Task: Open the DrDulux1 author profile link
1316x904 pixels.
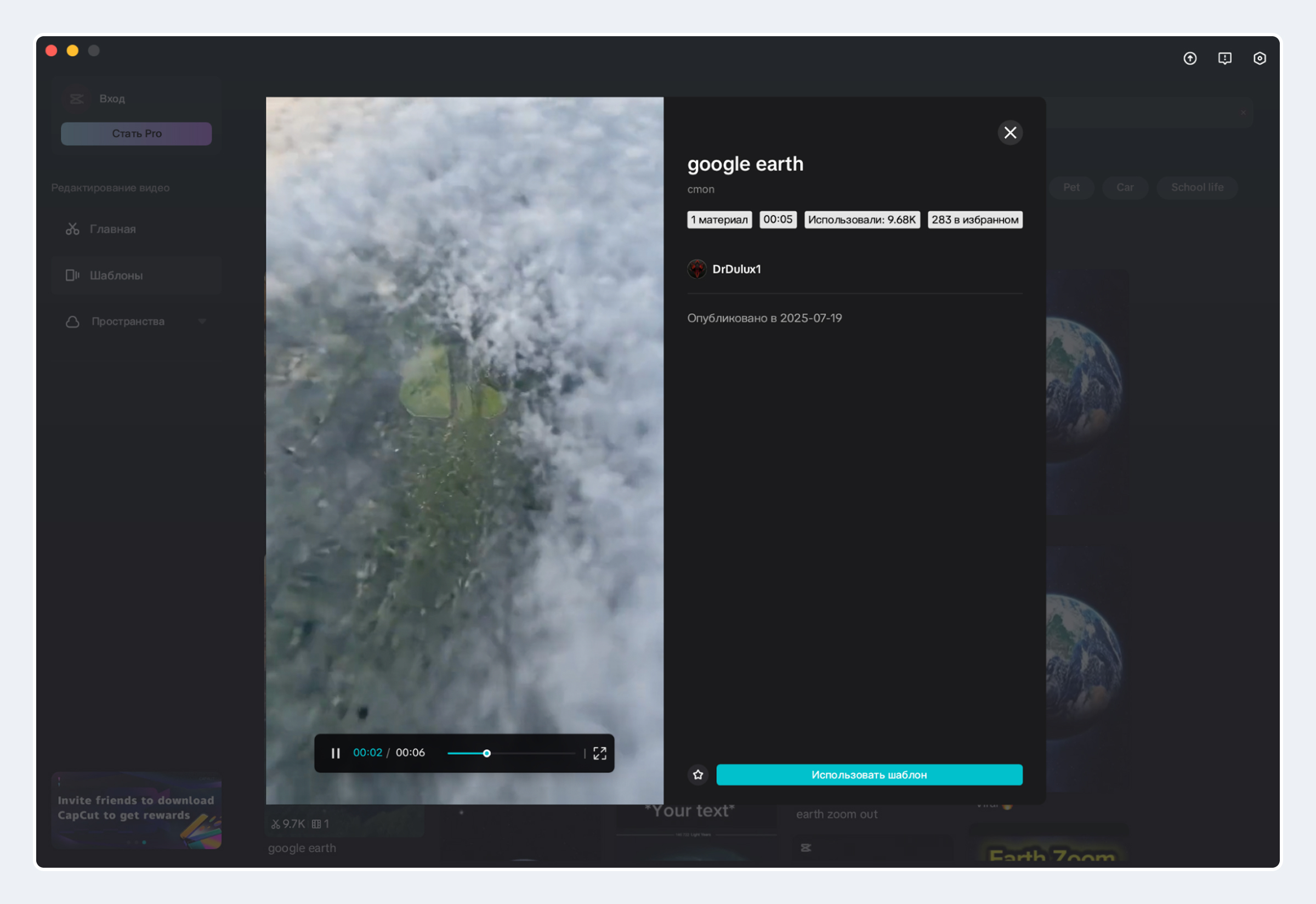Action: point(736,269)
